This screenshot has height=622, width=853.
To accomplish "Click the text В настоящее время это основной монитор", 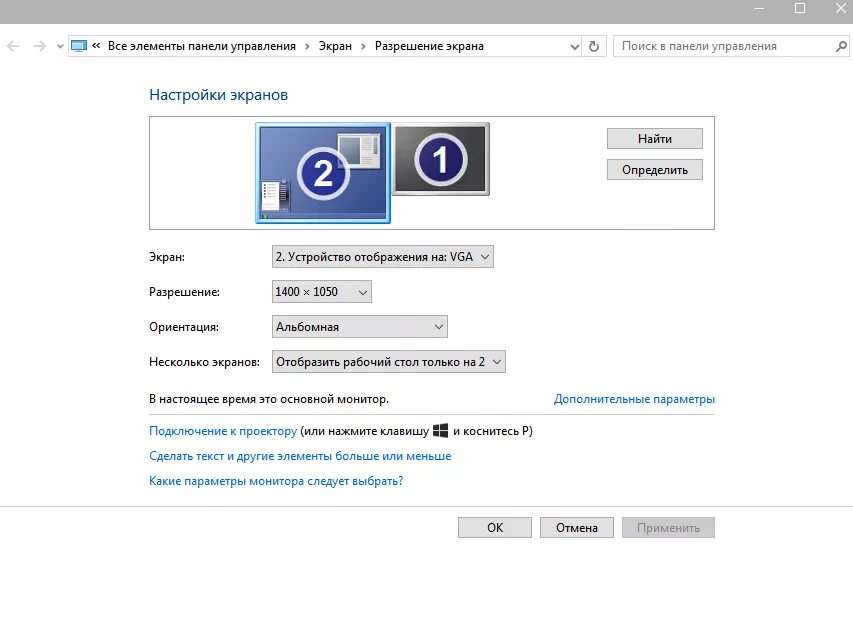I will (x=269, y=399).
